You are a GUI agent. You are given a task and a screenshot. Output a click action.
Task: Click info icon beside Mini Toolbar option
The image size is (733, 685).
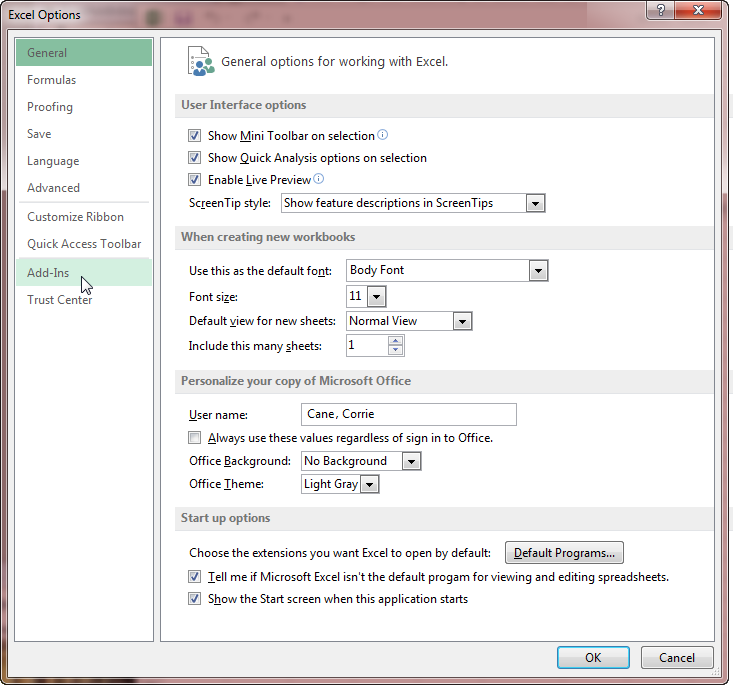pyautogui.click(x=382, y=135)
